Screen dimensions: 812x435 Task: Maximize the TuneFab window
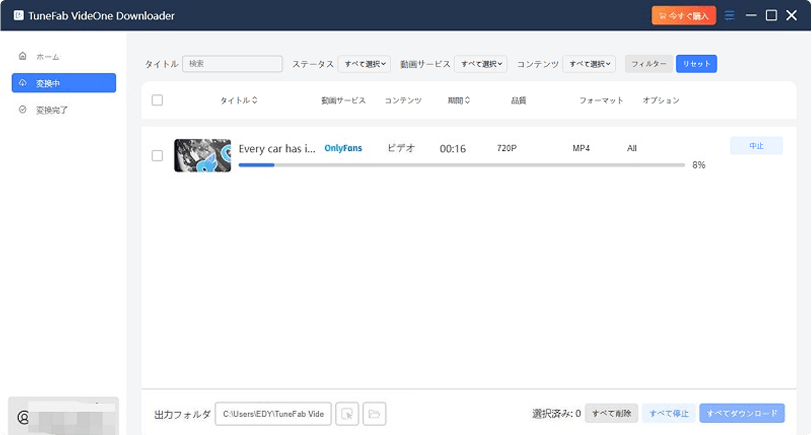tap(771, 15)
